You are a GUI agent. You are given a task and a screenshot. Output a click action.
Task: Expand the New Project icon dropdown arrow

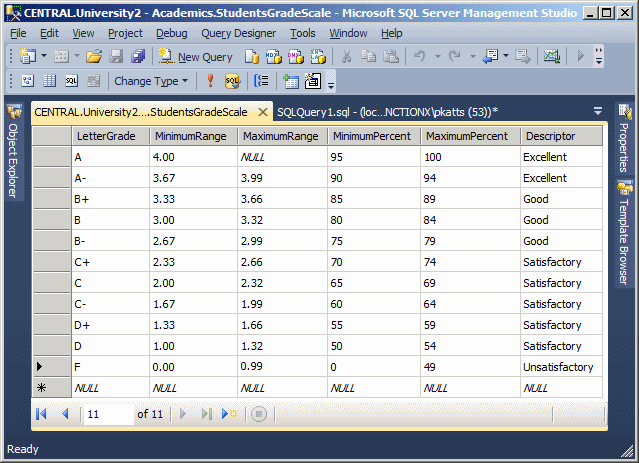[44, 56]
